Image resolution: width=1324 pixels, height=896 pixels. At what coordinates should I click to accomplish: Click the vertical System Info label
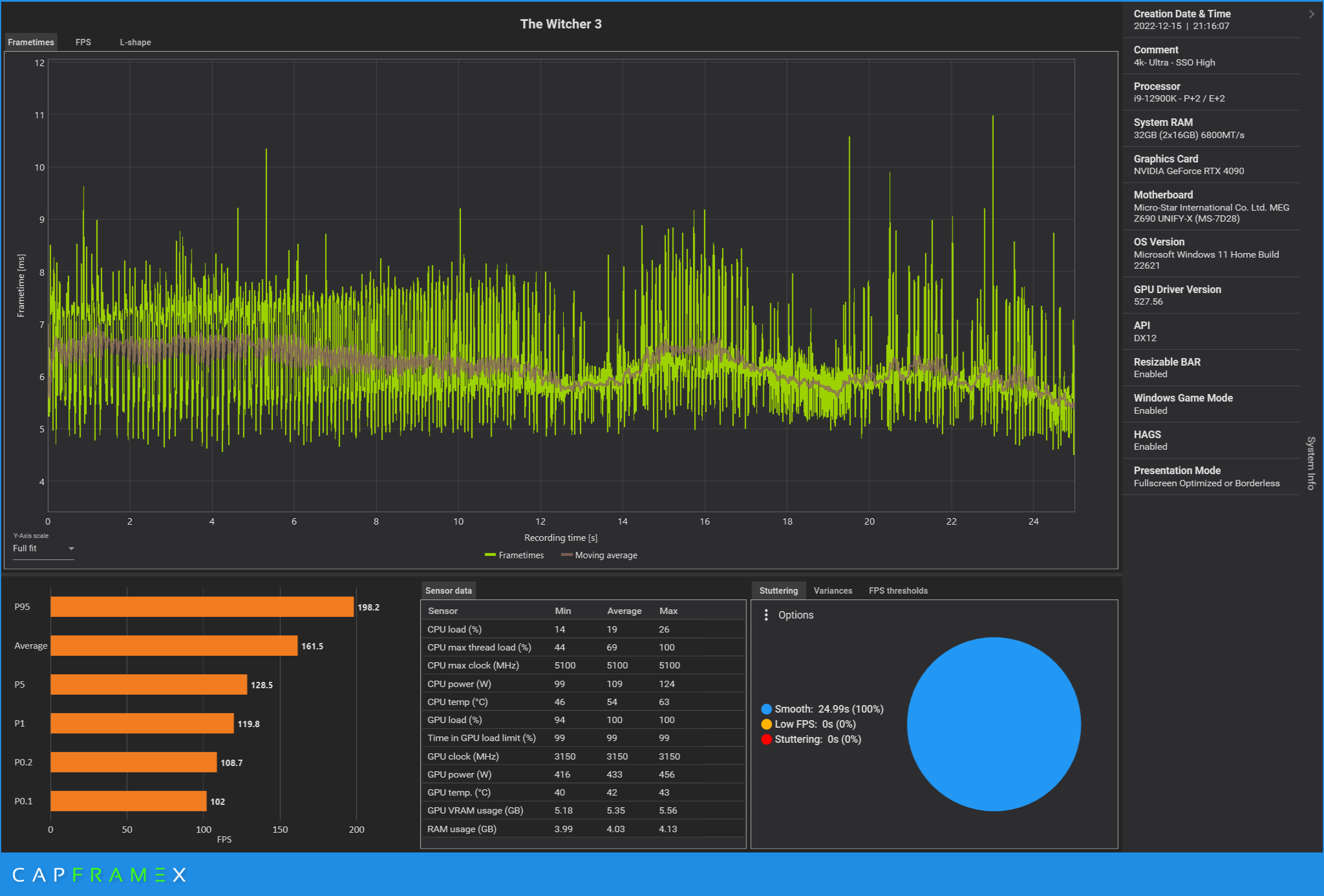pos(1311,463)
